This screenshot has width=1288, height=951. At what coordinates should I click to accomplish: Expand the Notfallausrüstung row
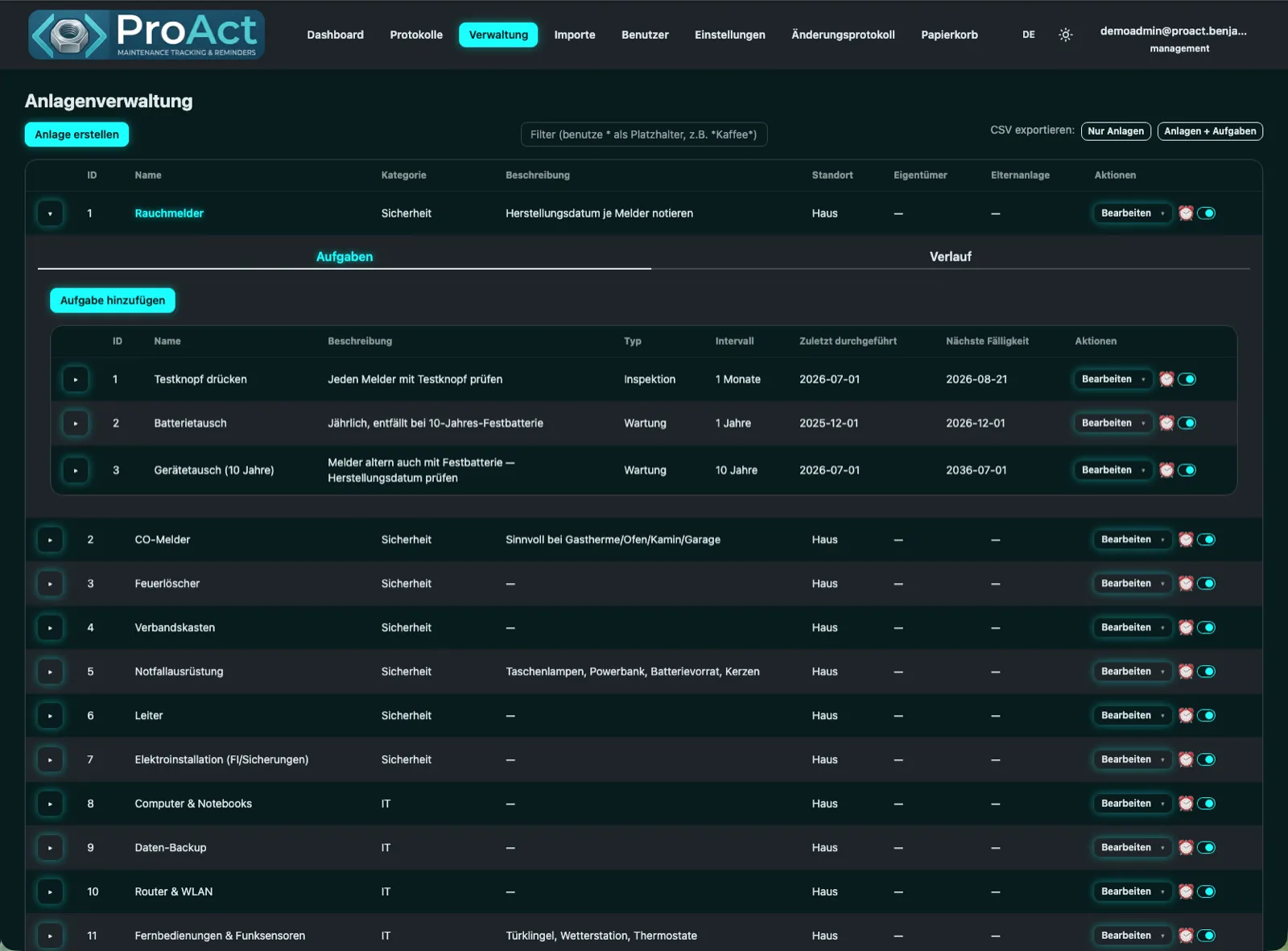pos(50,672)
